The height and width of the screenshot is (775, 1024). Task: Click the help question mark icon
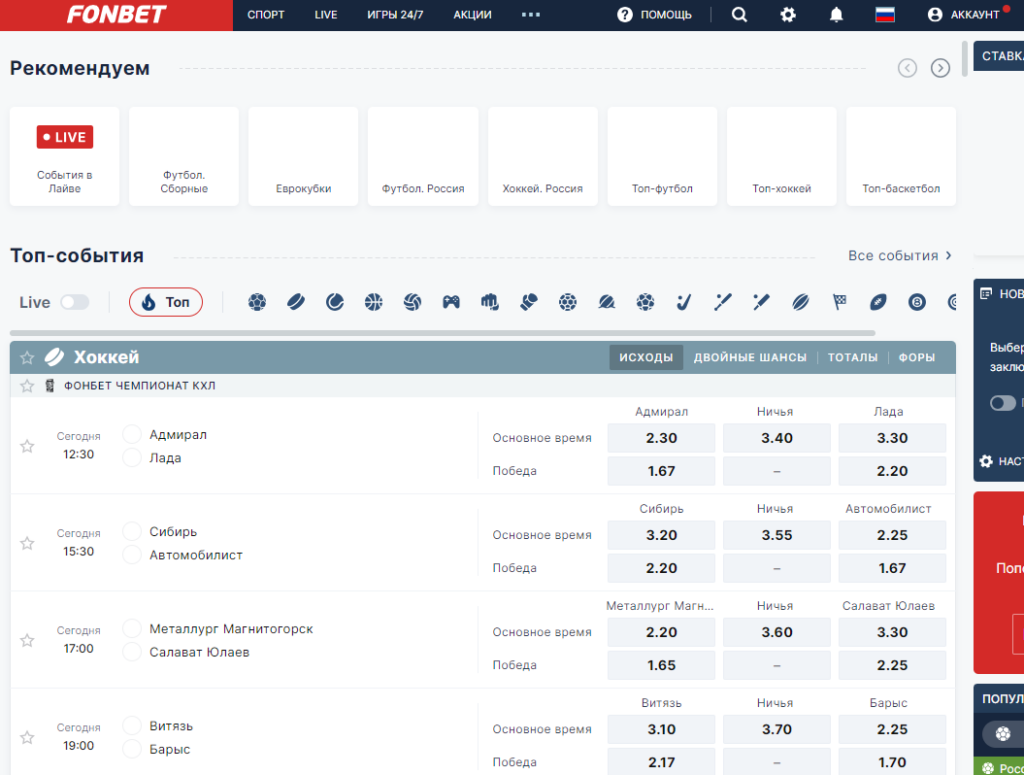point(625,14)
